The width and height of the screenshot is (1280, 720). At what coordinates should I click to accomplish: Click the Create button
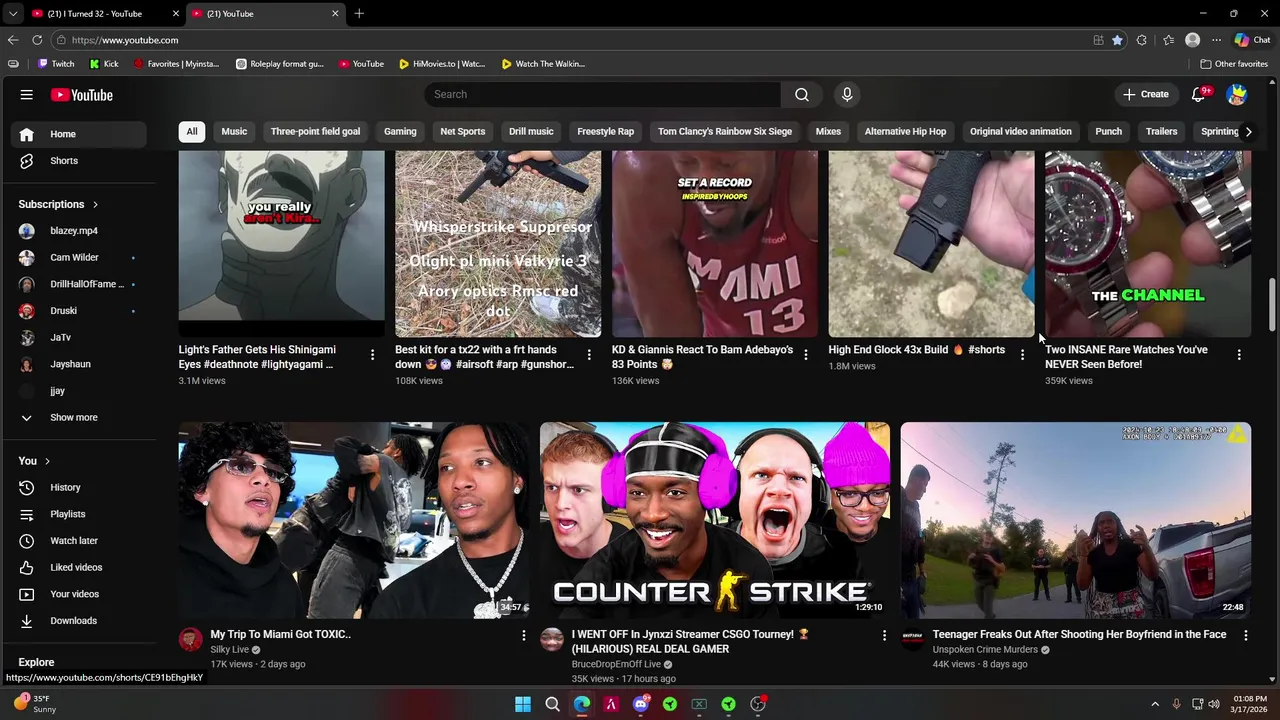pyautogui.click(x=1146, y=94)
